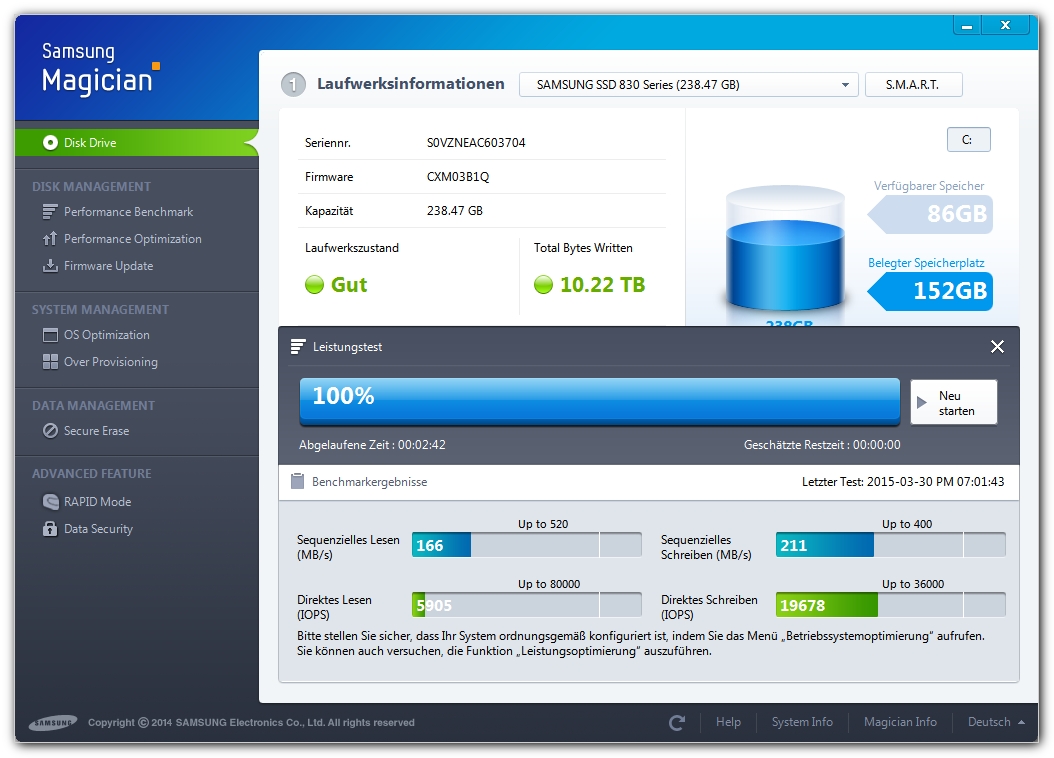Image resolution: width=1054 pixels, height=758 pixels.
Task: Open Magician Info from the footer
Action: point(900,722)
